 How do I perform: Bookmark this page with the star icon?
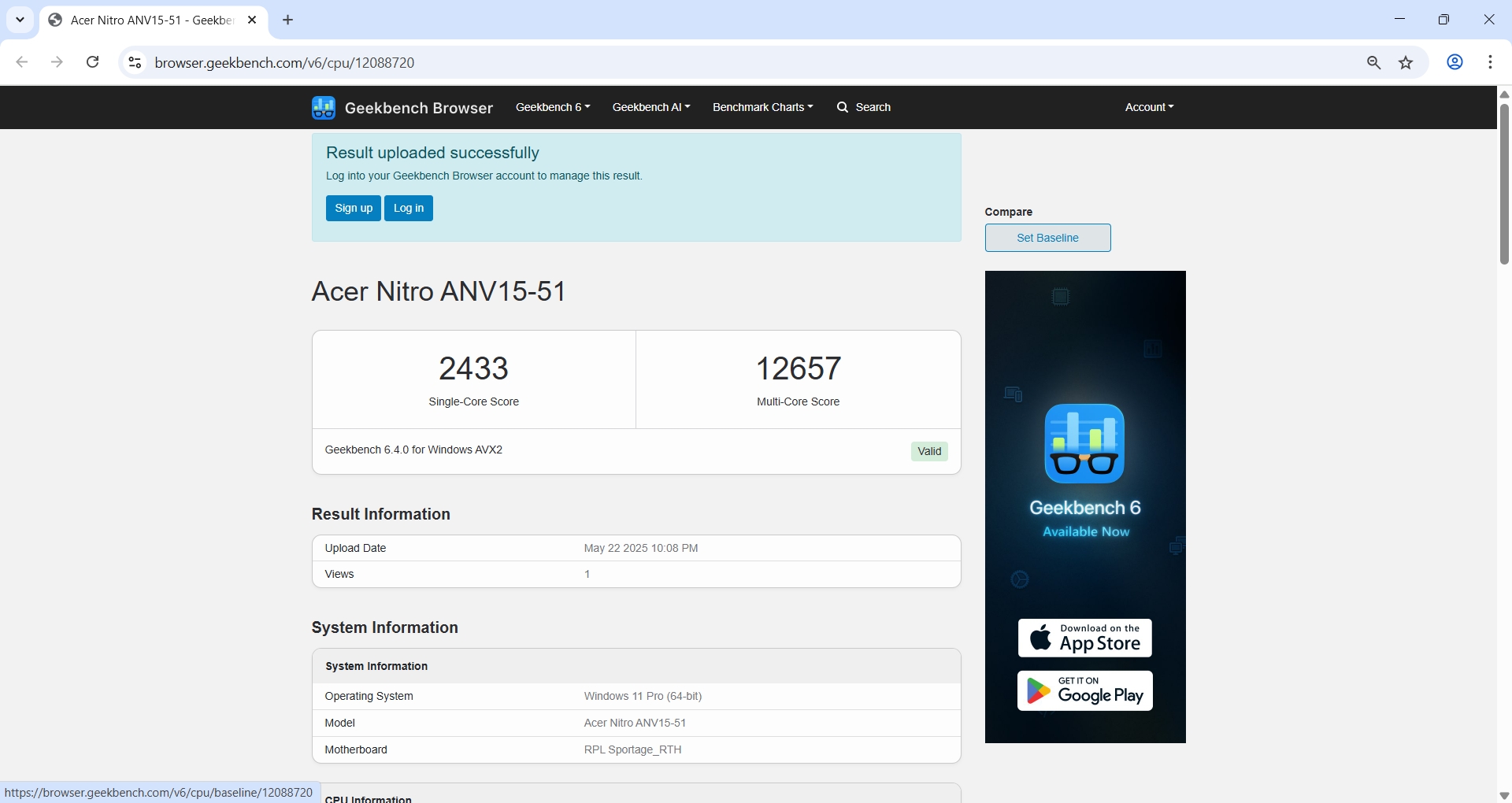tap(1406, 63)
